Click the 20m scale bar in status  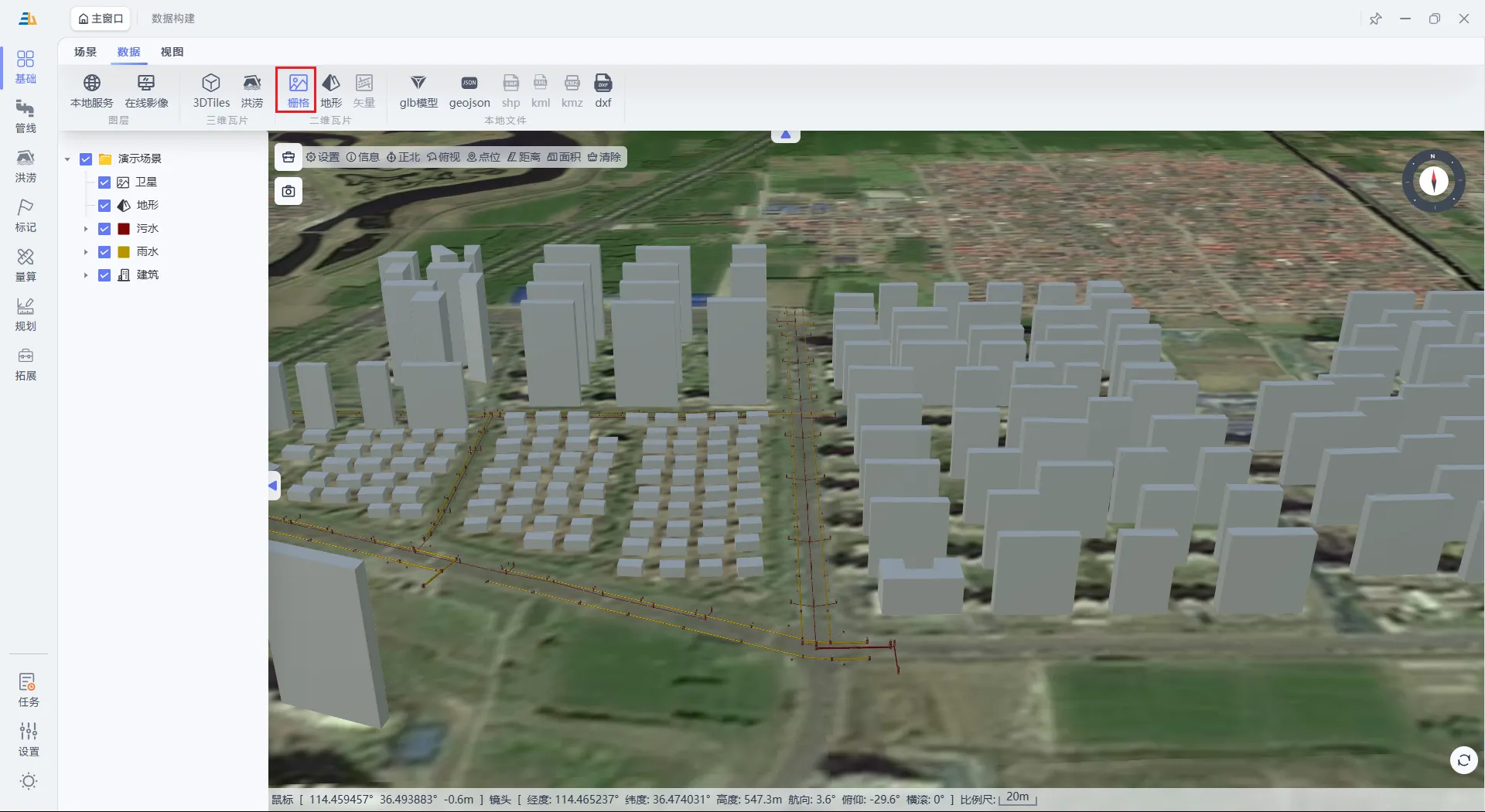(1017, 798)
